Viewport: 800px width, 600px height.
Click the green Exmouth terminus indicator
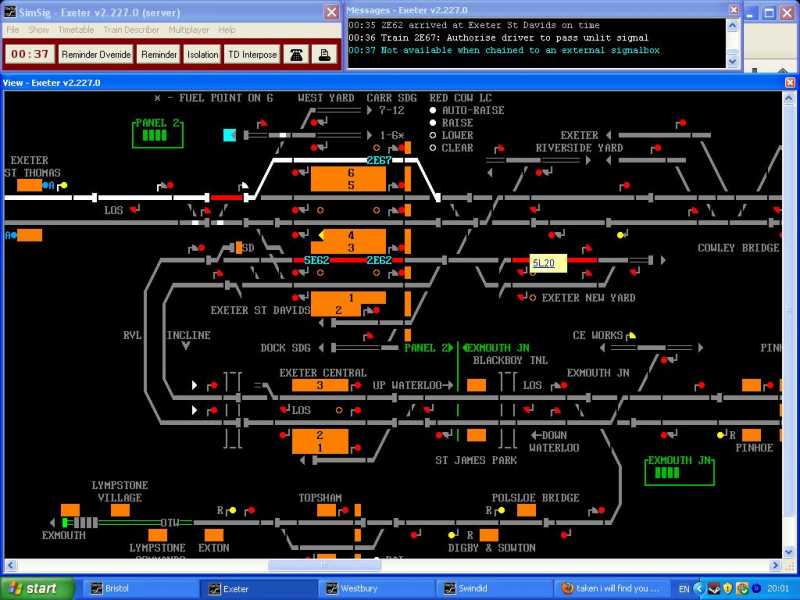65,522
